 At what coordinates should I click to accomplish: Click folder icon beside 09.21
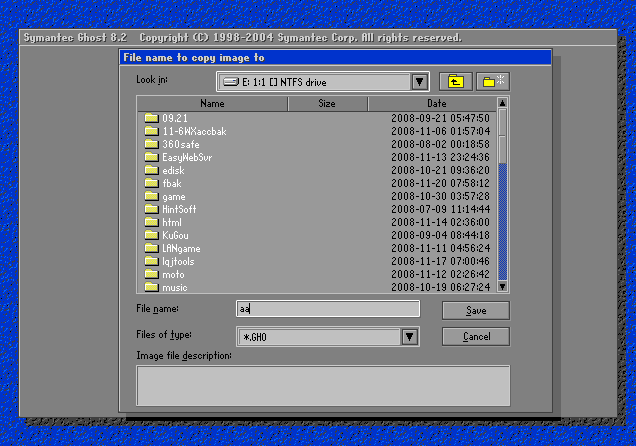(151, 118)
